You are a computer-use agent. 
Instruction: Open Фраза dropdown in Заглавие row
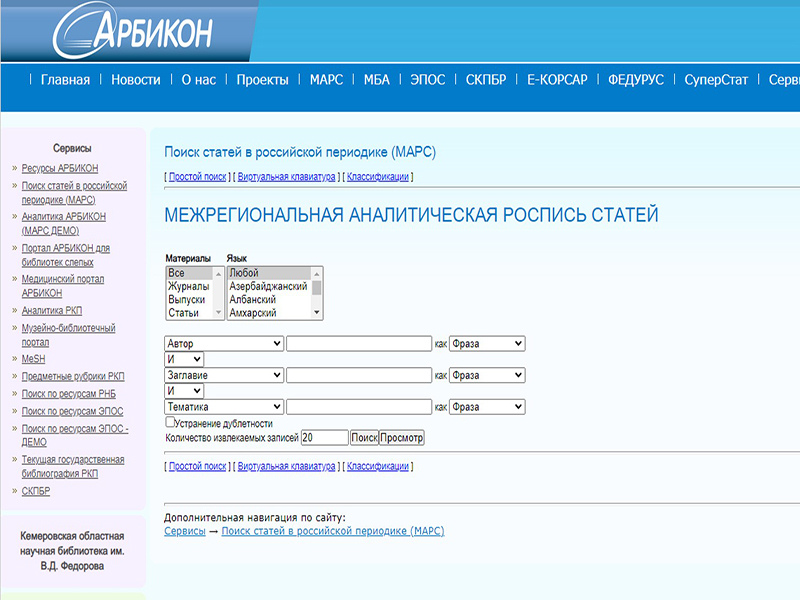487,376
